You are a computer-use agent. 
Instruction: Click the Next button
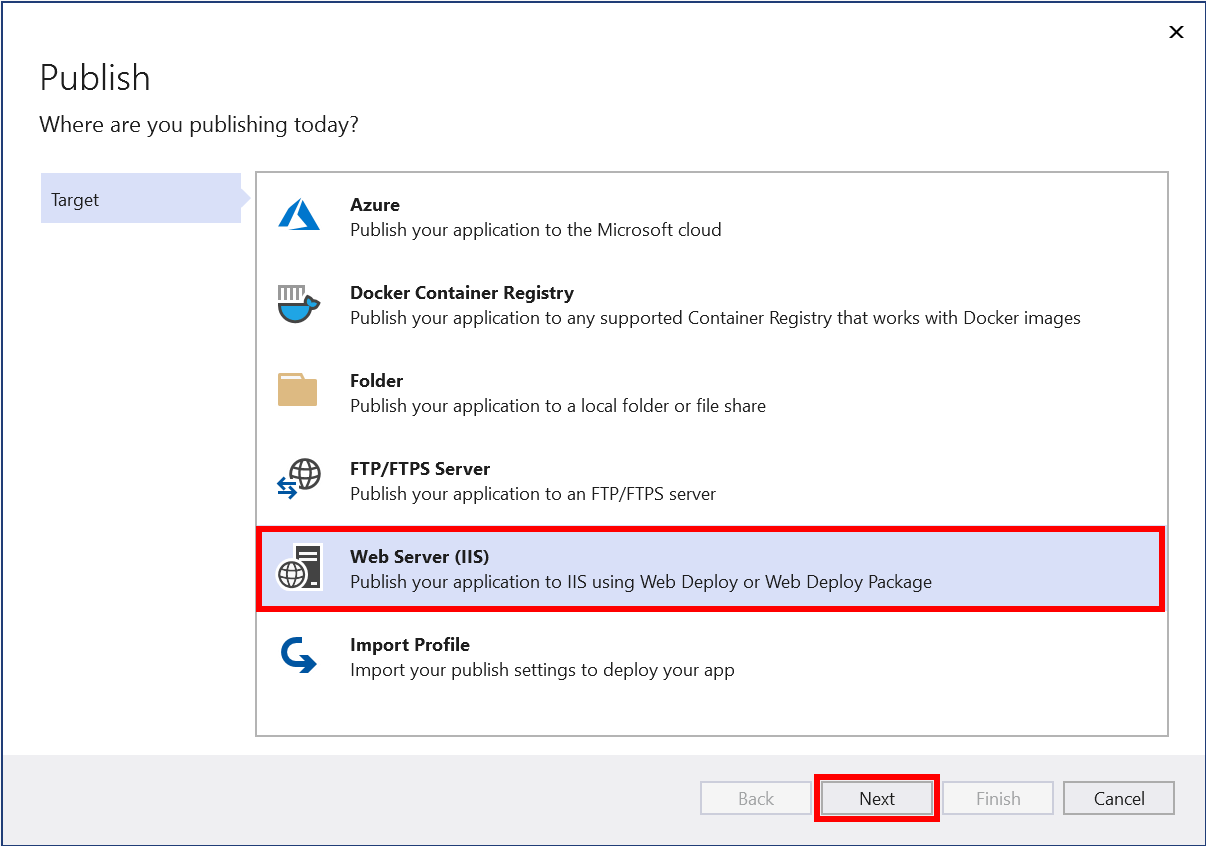[x=876, y=798]
